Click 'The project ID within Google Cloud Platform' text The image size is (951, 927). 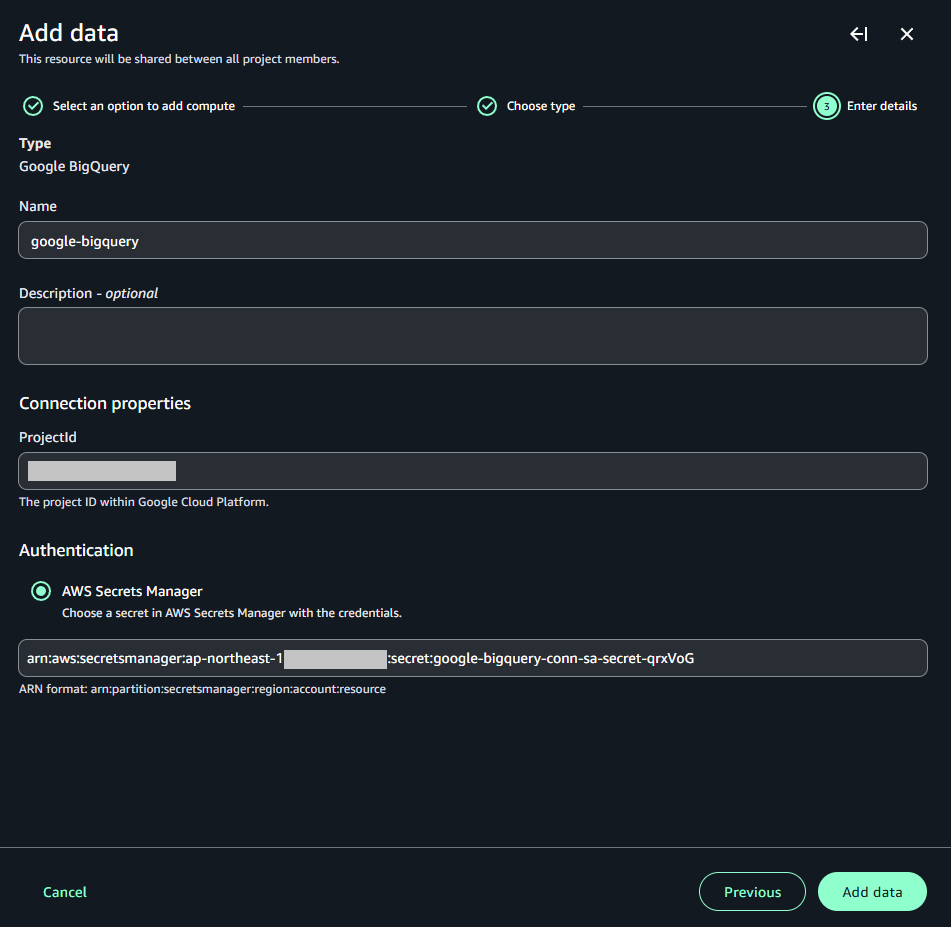coord(144,502)
